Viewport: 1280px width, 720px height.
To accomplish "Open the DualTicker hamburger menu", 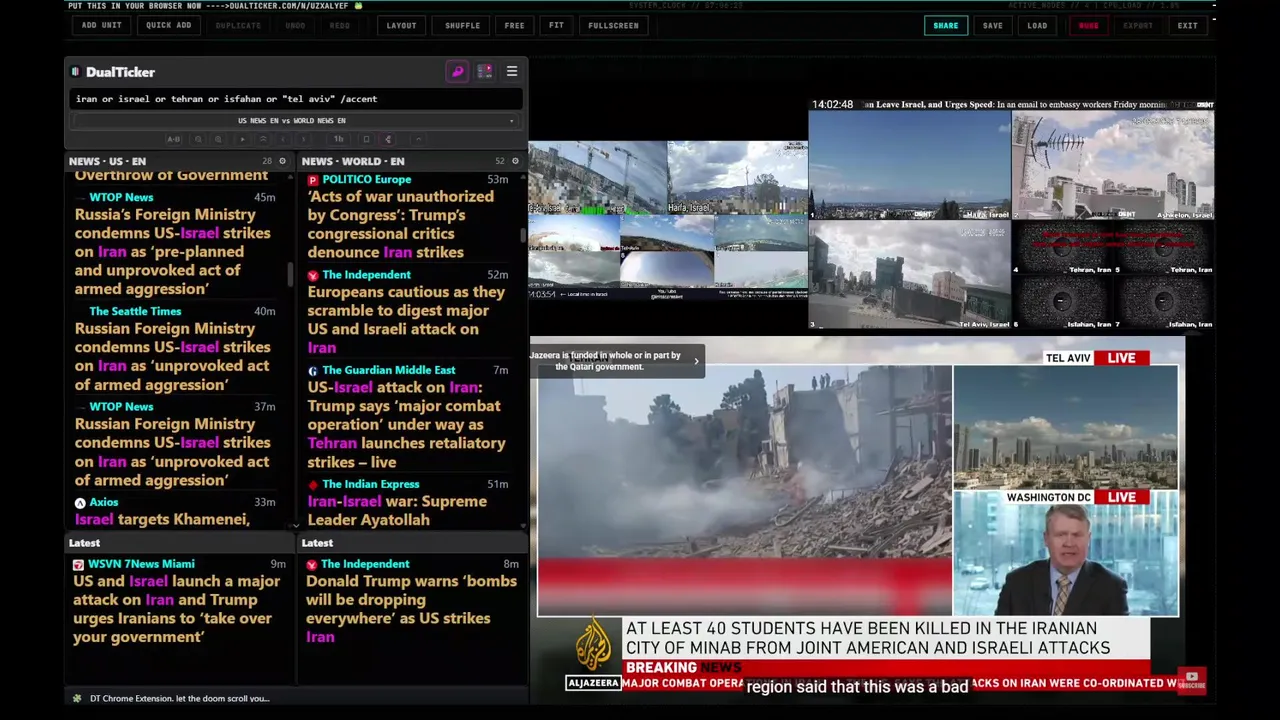I will pyautogui.click(x=512, y=72).
